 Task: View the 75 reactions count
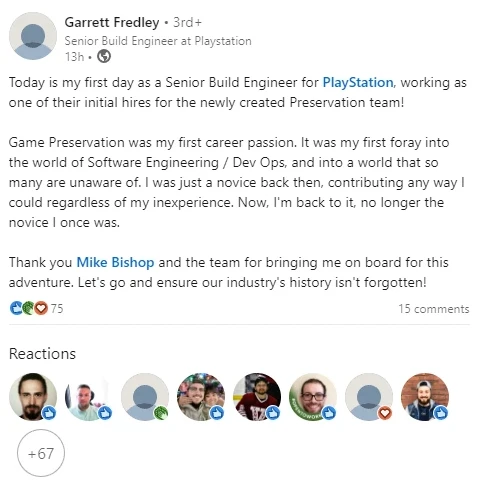point(57,308)
